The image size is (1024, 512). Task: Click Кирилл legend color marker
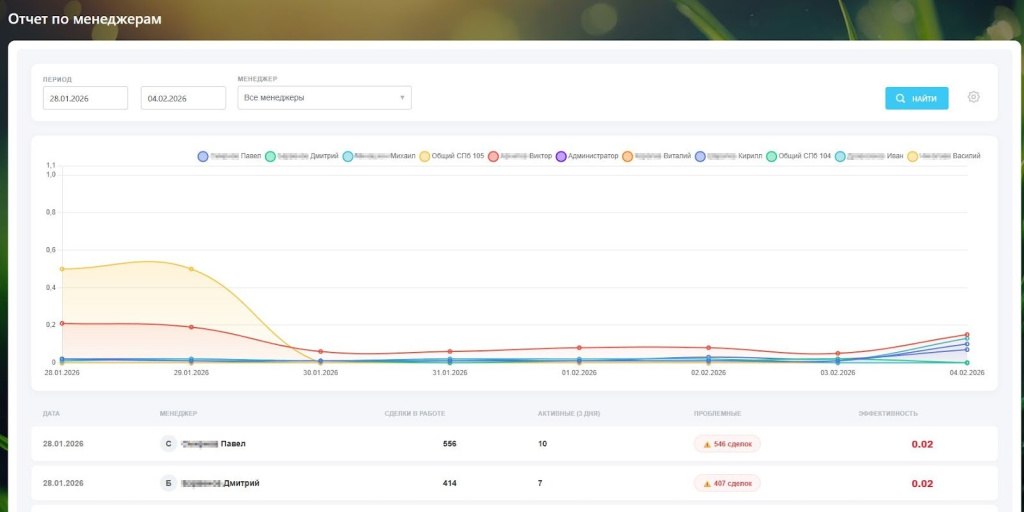[701, 156]
